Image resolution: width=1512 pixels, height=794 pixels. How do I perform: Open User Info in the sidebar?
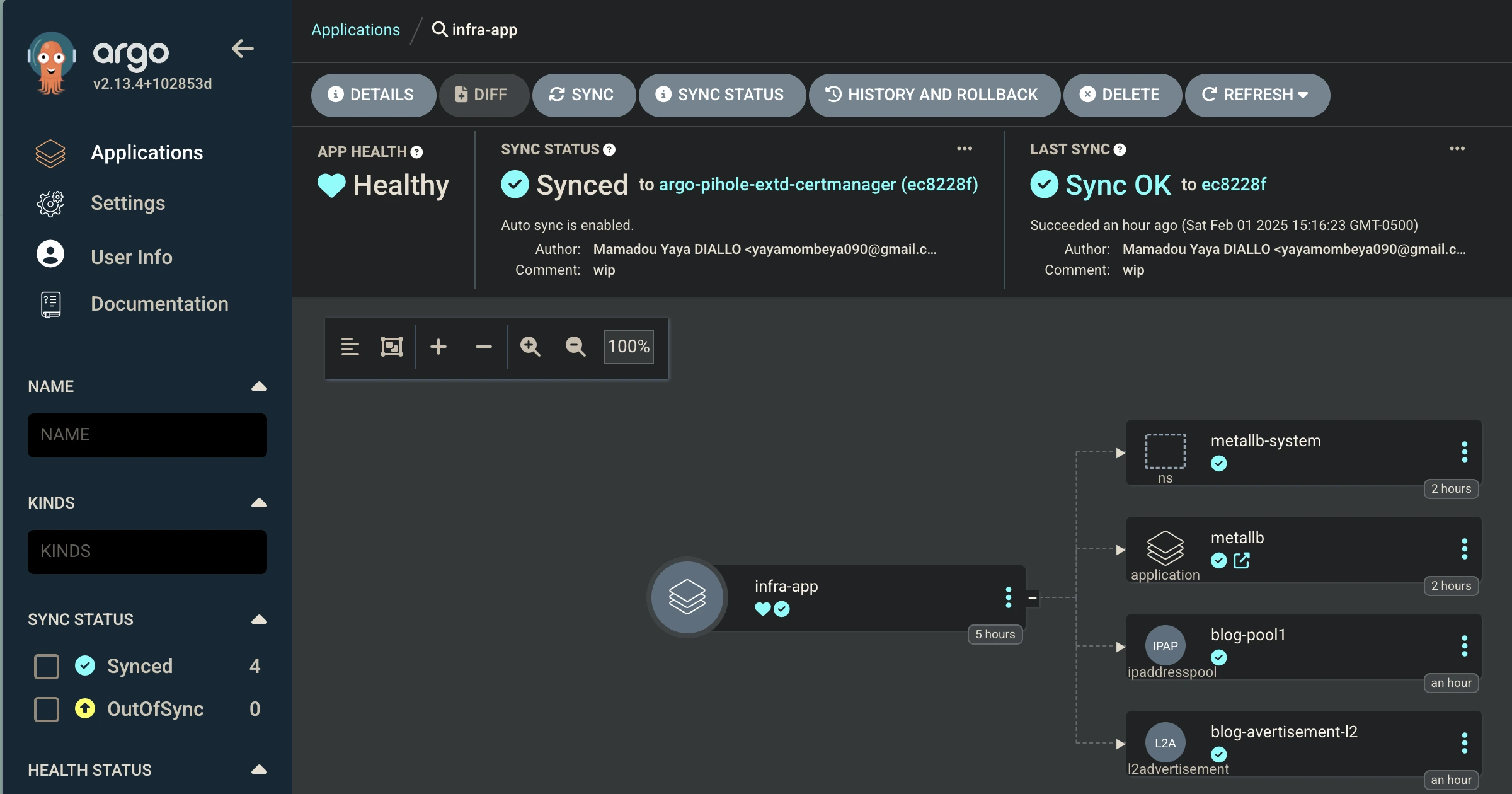[x=131, y=257]
